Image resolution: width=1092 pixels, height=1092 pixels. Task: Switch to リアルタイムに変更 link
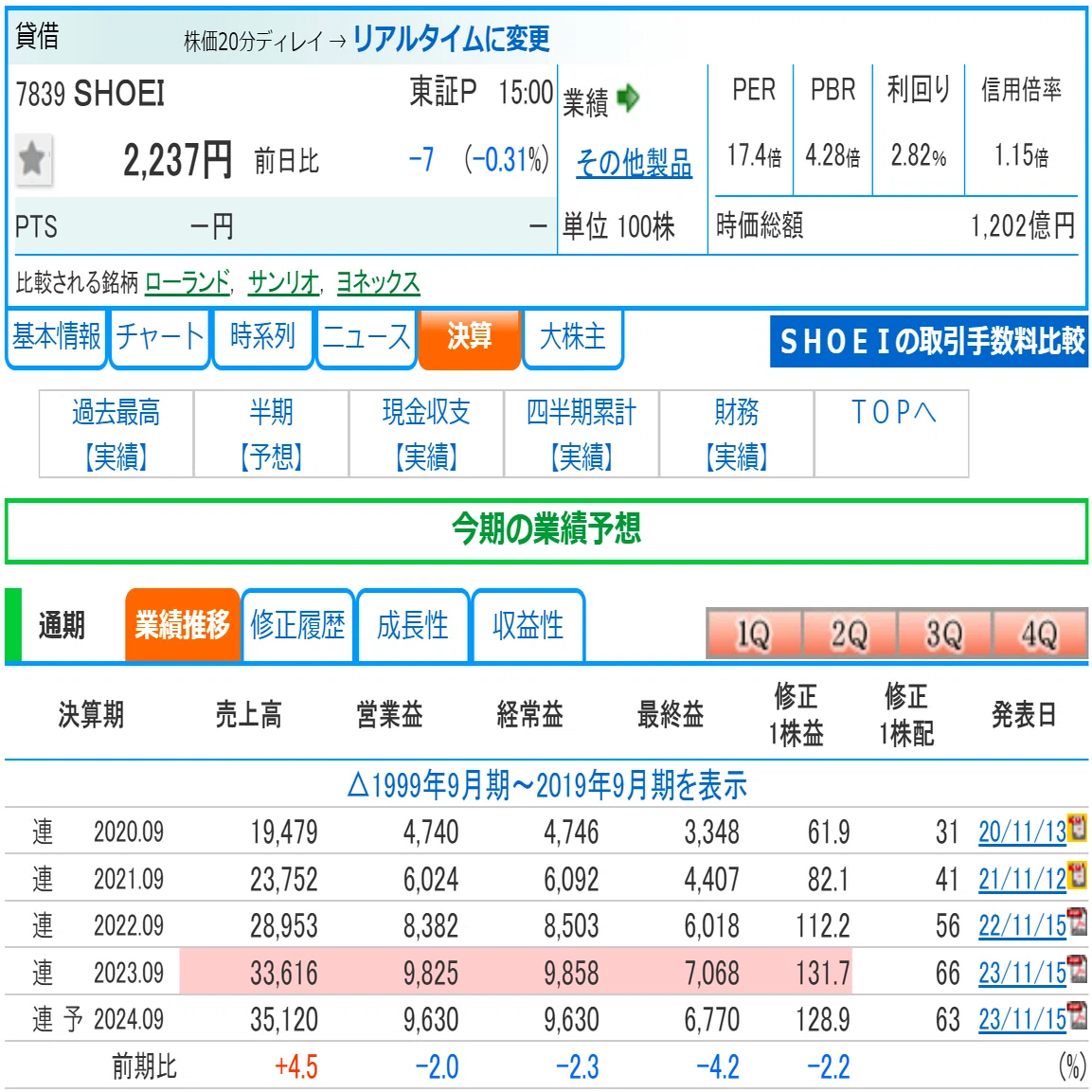click(x=451, y=39)
